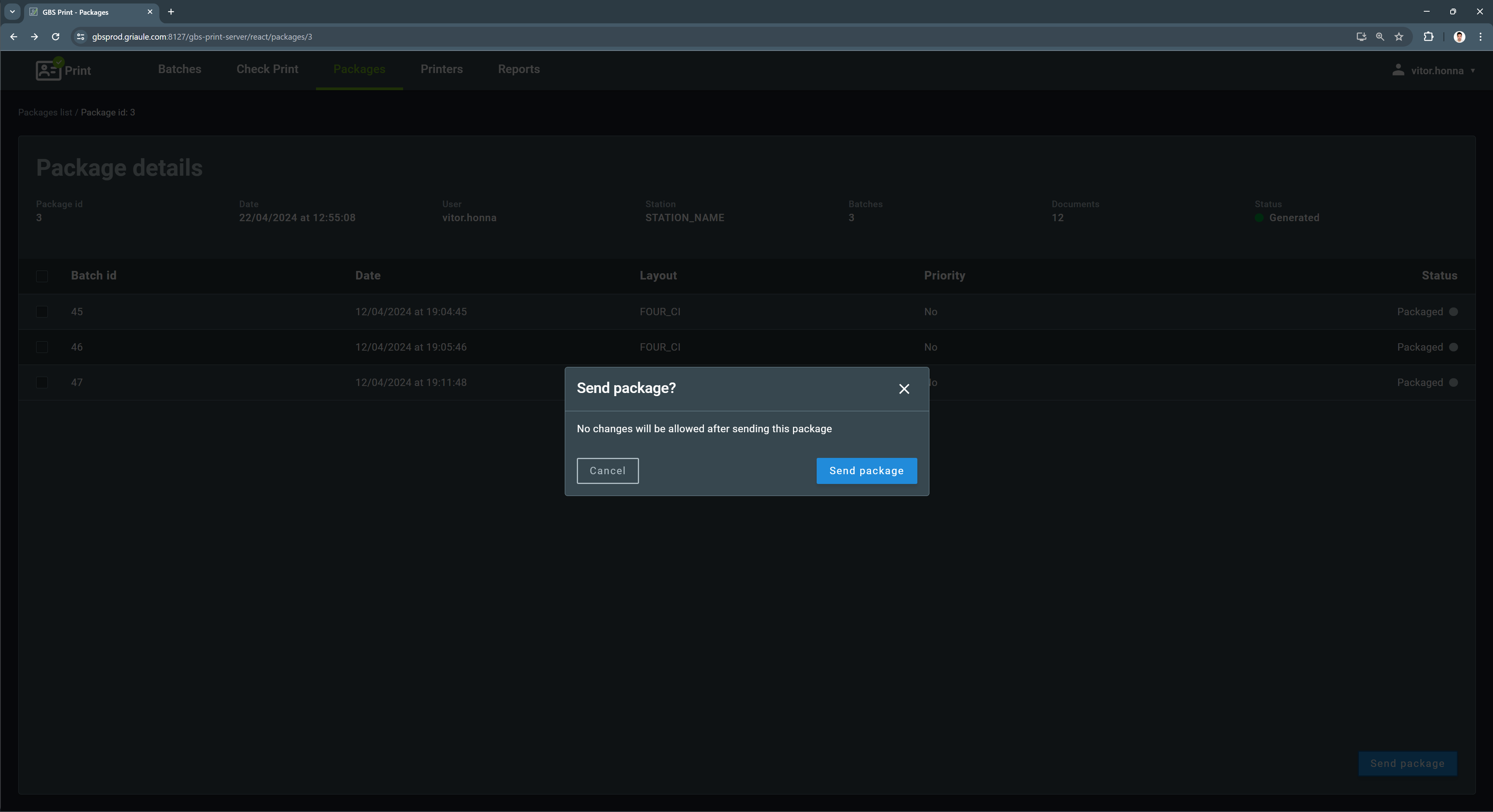This screenshot has height=812, width=1493.
Task: Click the Package details heading
Action: 119,168
